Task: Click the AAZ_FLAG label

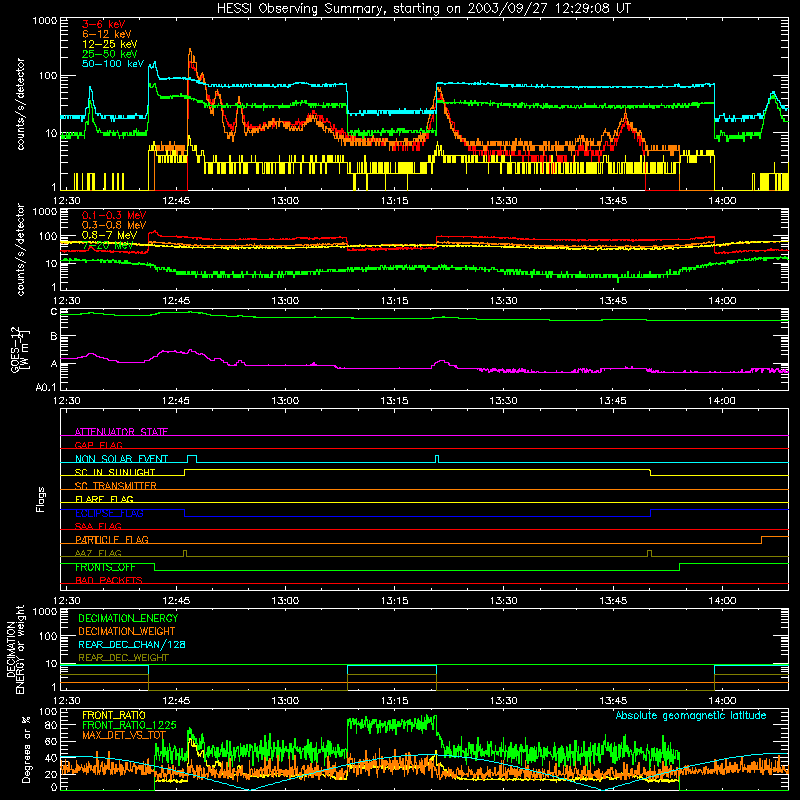Action: [98, 553]
